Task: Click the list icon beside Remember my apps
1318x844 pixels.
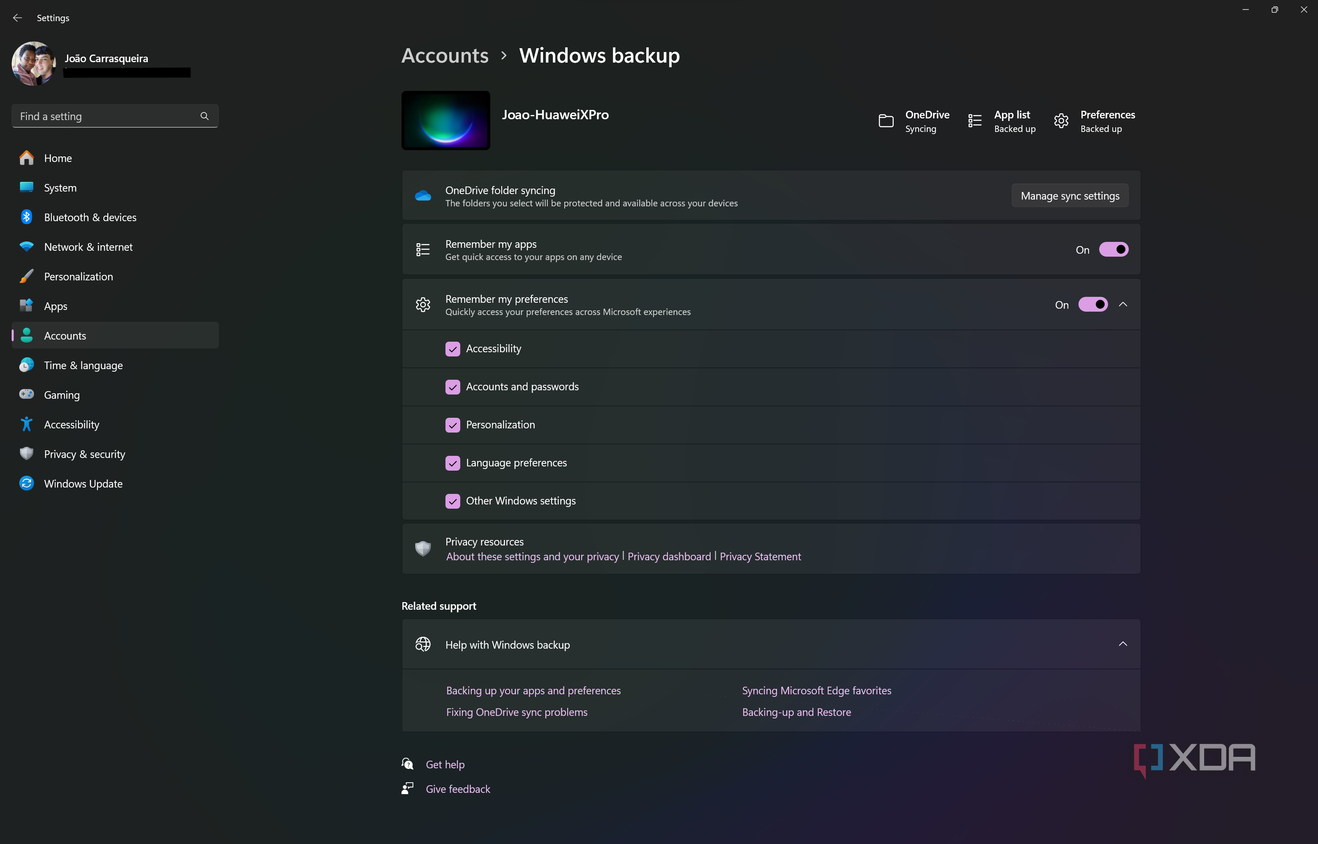Action: pos(423,250)
